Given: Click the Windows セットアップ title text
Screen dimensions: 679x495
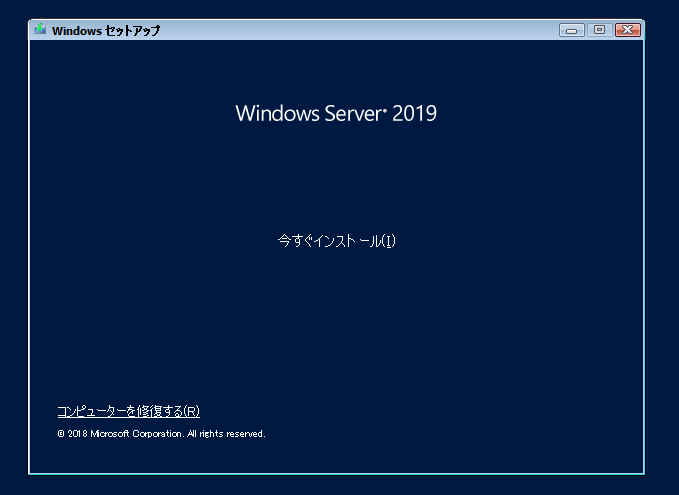Looking at the screenshot, I should click(x=106, y=30).
